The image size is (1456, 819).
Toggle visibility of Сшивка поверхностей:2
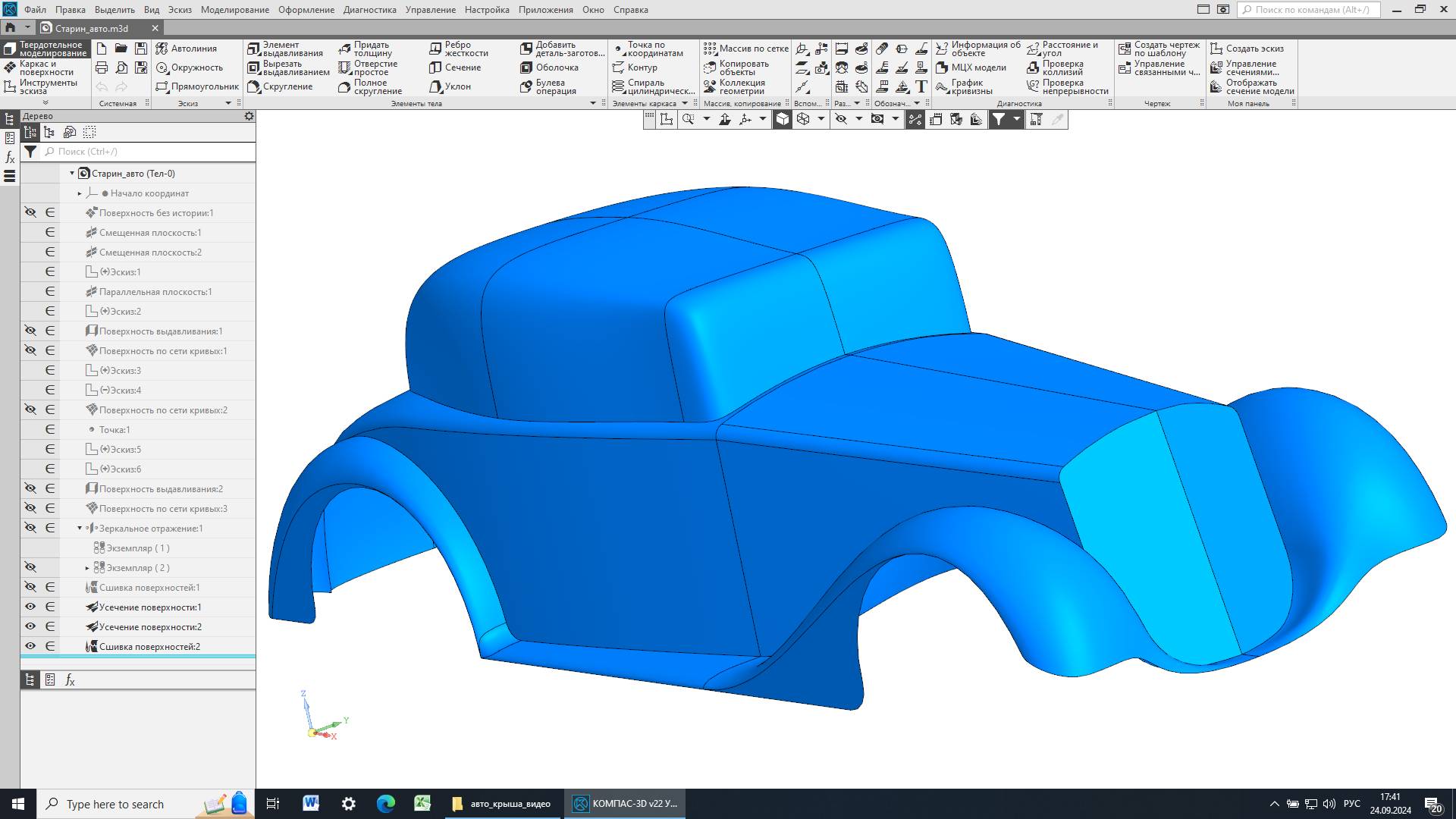[x=30, y=646]
